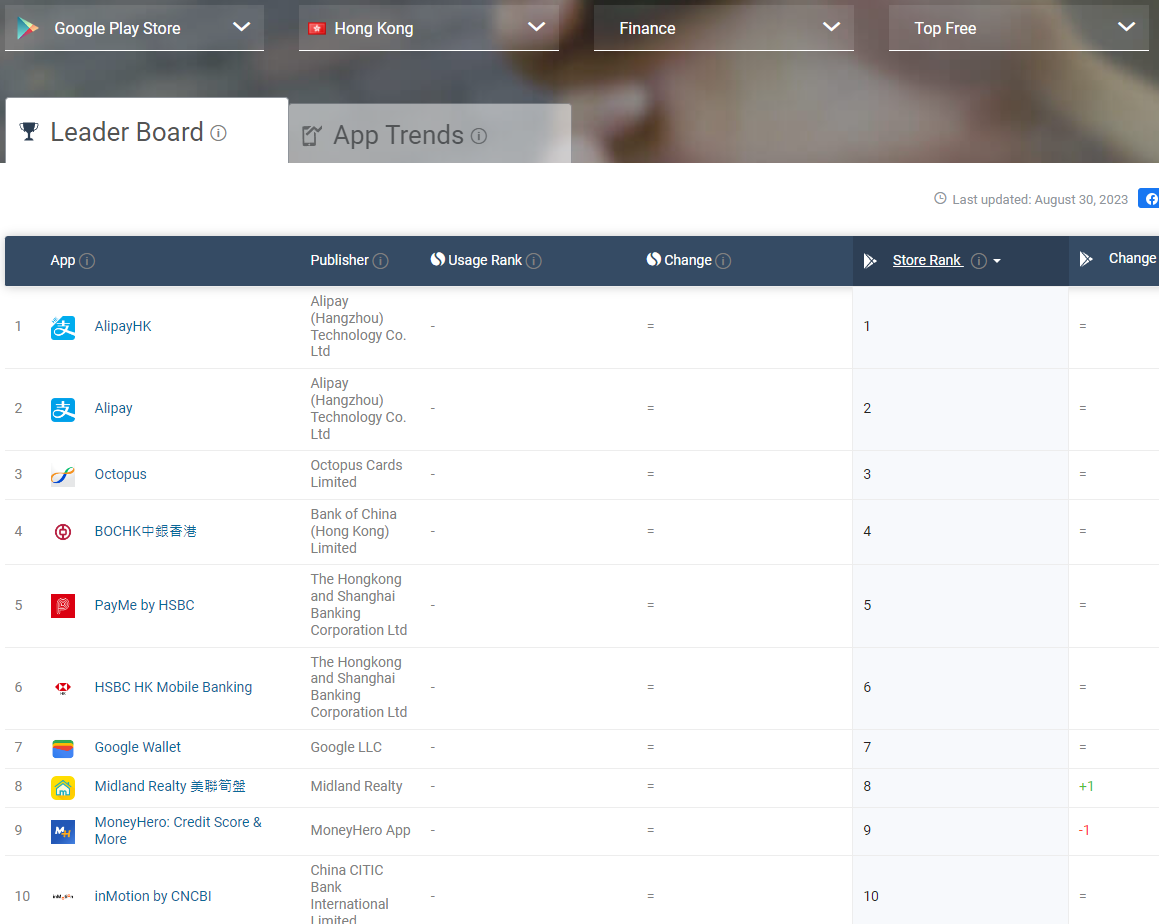Click the App Trends edit icon
This screenshot has width=1159, height=924.
[x=311, y=135]
